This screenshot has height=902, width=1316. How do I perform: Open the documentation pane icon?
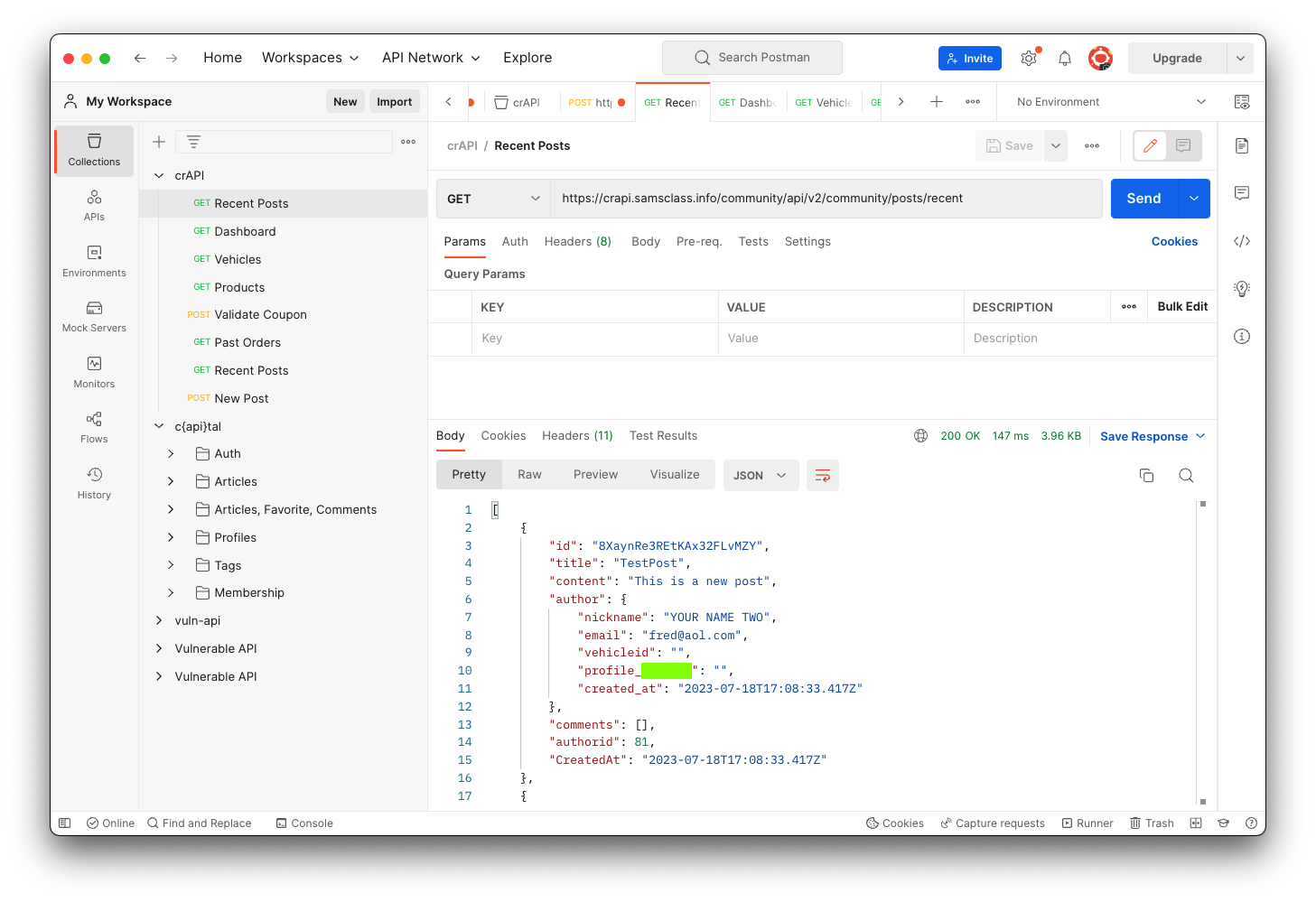click(x=1242, y=145)
